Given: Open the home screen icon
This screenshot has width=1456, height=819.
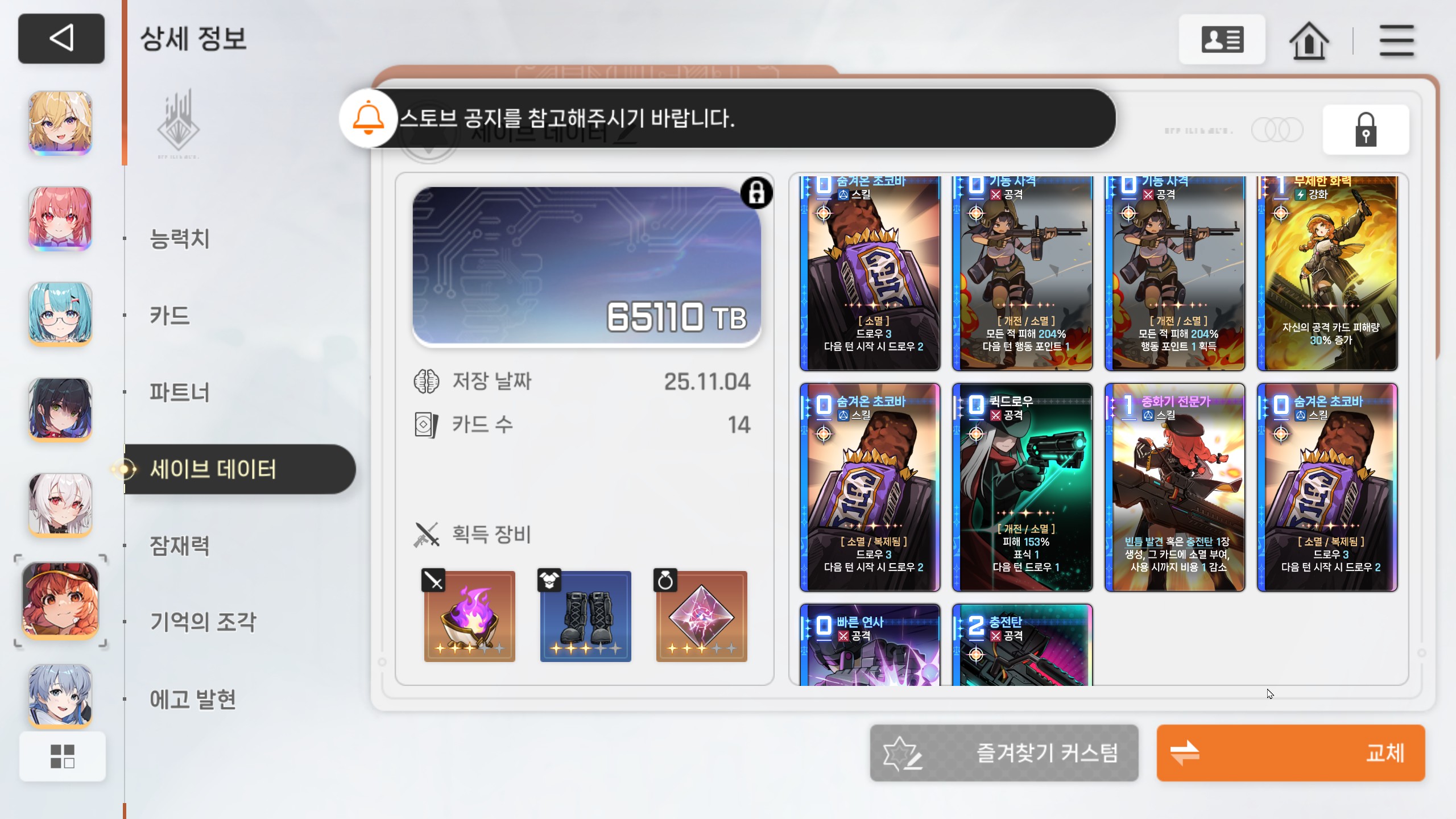Looking at the screenshot, I should click(1309, 40).
